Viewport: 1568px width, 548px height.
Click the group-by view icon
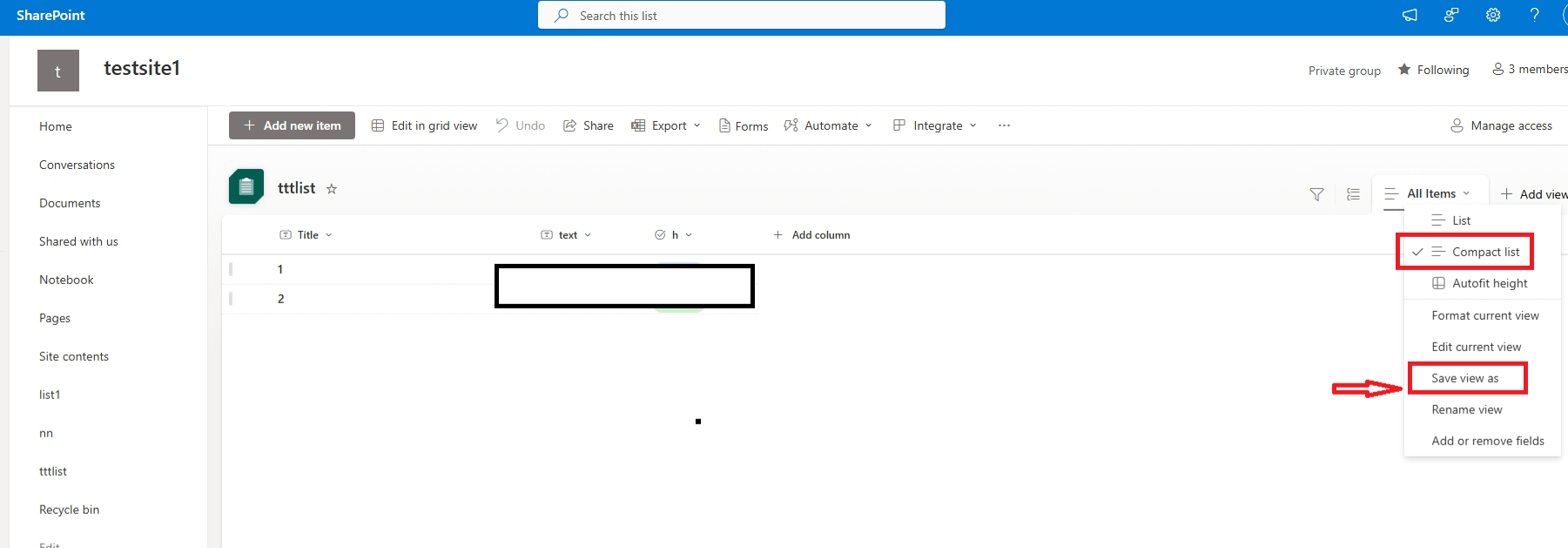point(1353,194)
